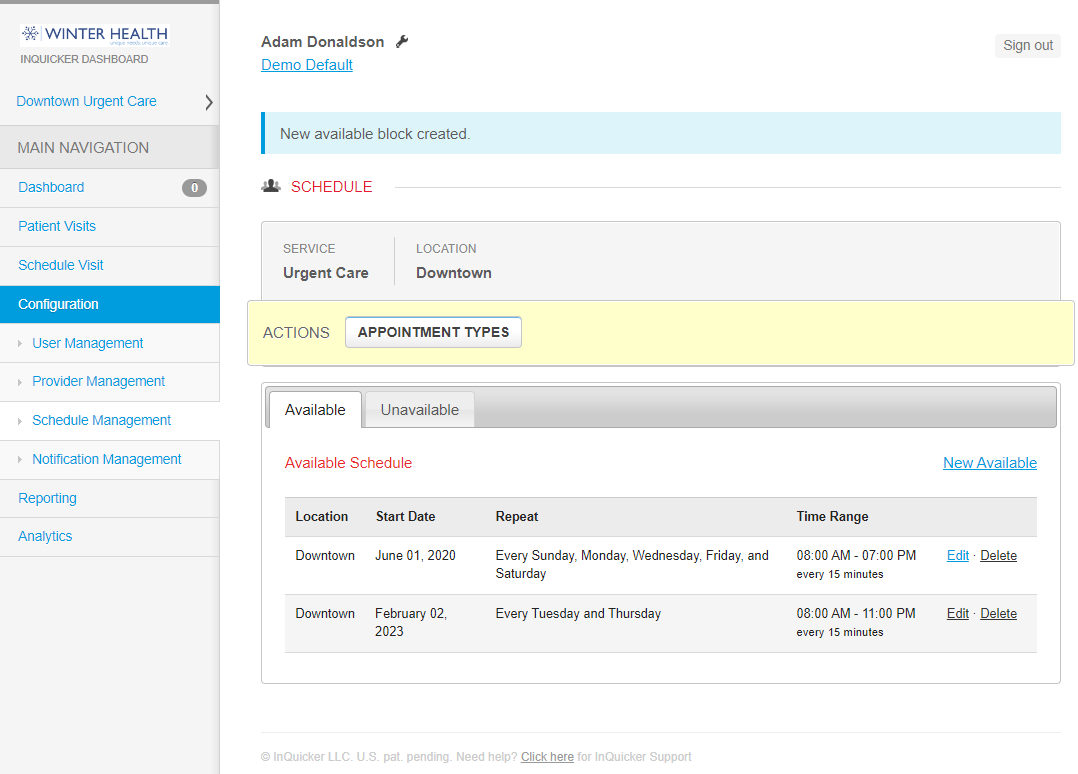Open the New Available link
1078x774 pixels.
[990, 462]
